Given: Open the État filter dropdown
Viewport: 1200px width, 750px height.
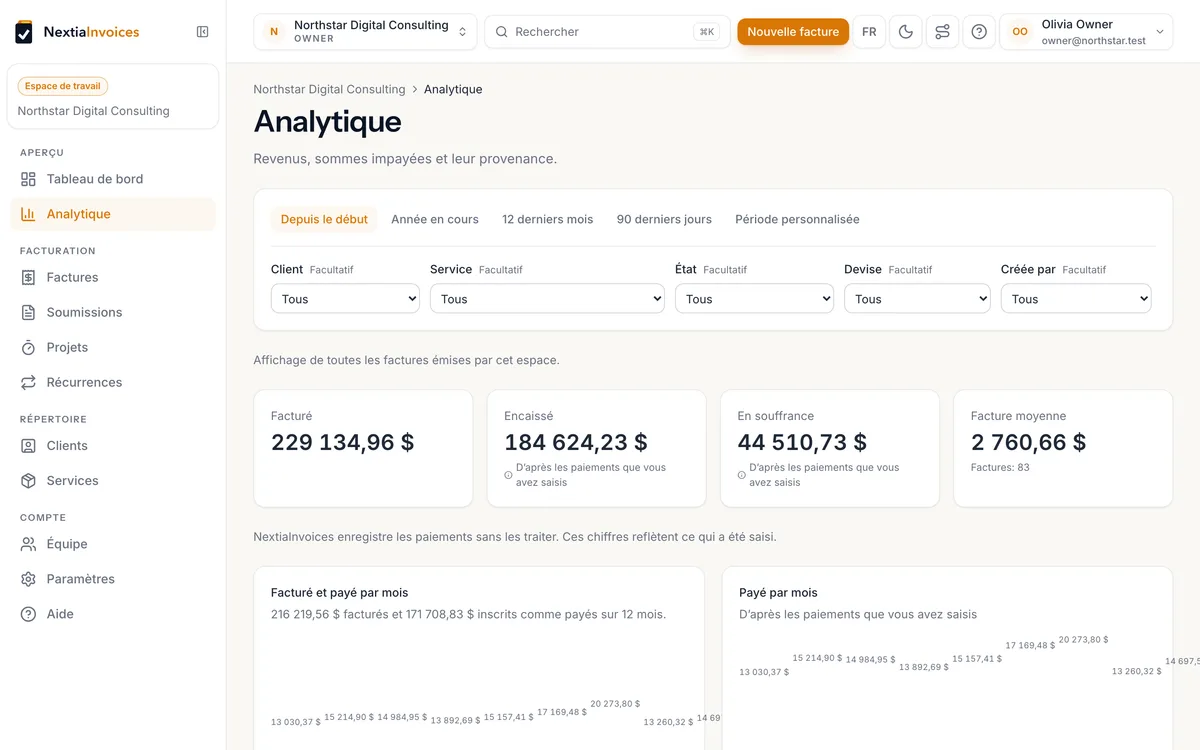Looking at the screenshot, I should click(754, 299).
